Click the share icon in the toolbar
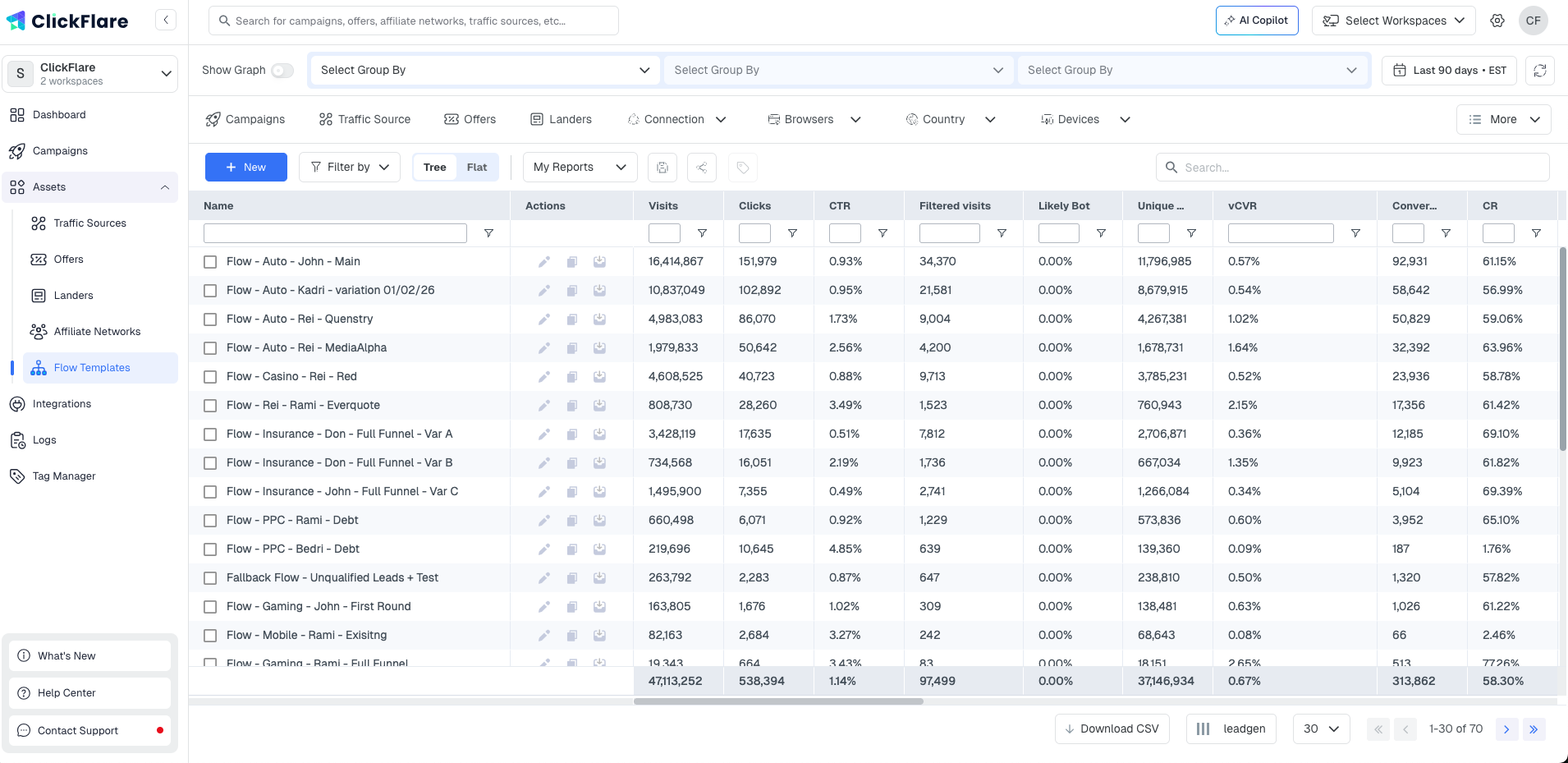 [702, 168]
